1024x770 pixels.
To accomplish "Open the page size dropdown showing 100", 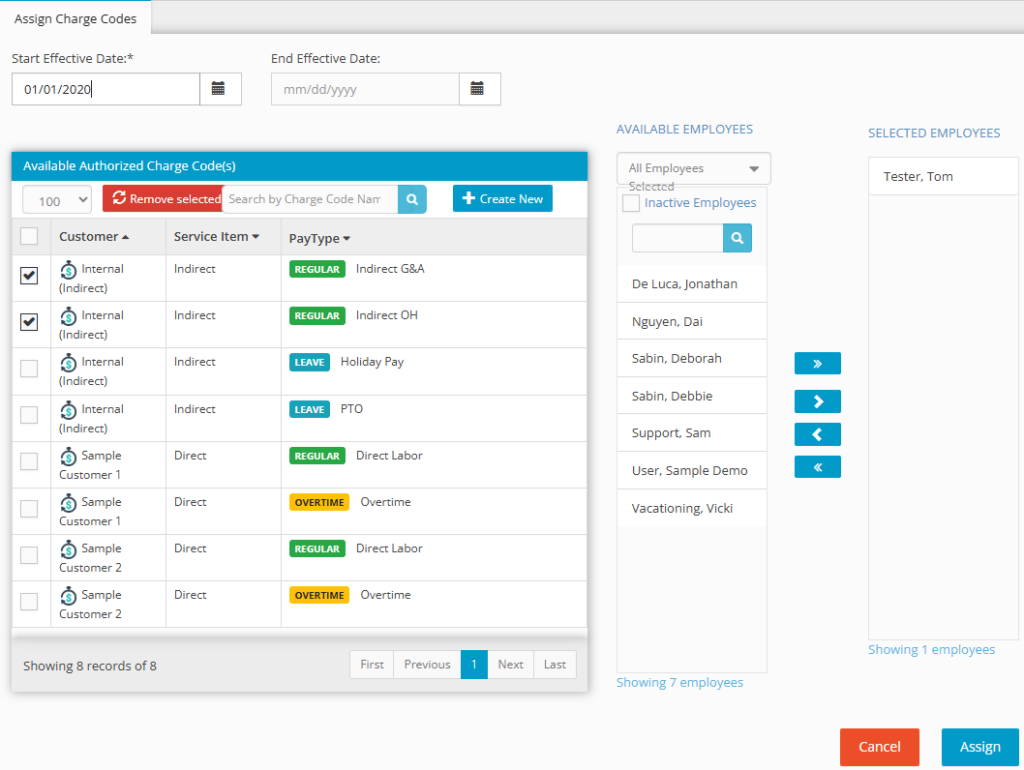I will tap(56, 201).
